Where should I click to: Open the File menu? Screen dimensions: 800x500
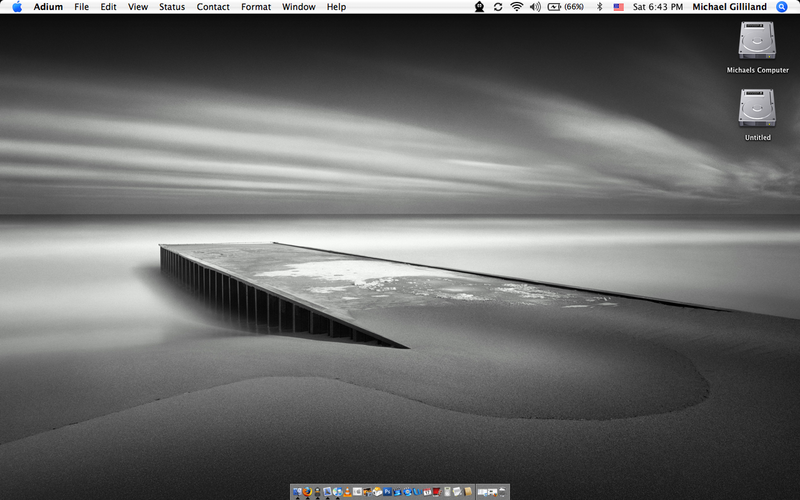point(81,7)
